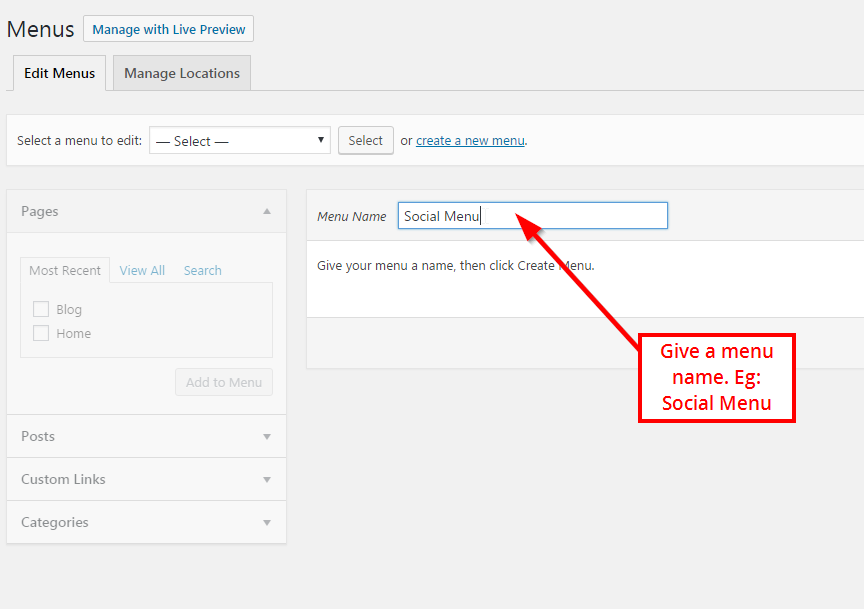Check the Home page checkbox

pos(41,333)
